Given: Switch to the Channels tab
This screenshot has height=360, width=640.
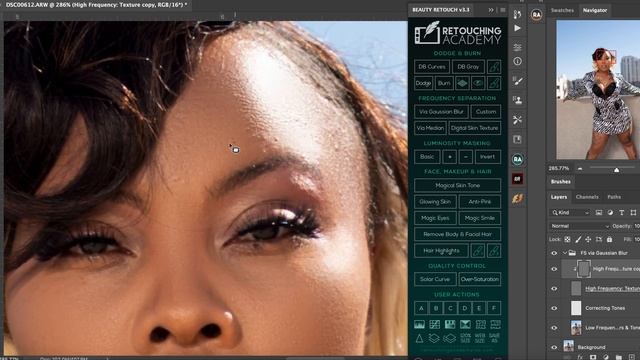Looking at the screenshot, I should 587,197.
